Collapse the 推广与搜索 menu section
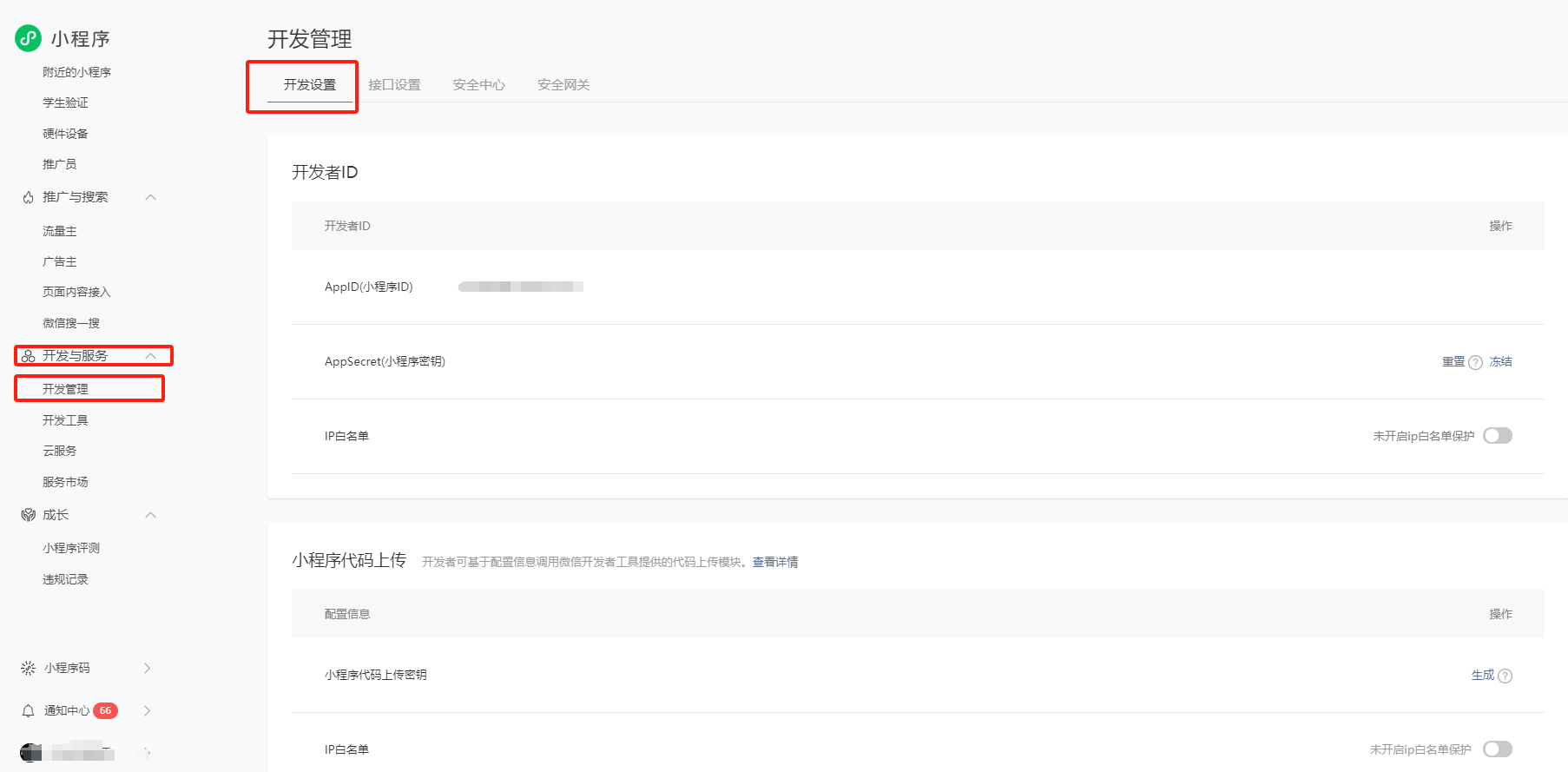This screenshot has height=772, width=1568. (x=150, y=197)
